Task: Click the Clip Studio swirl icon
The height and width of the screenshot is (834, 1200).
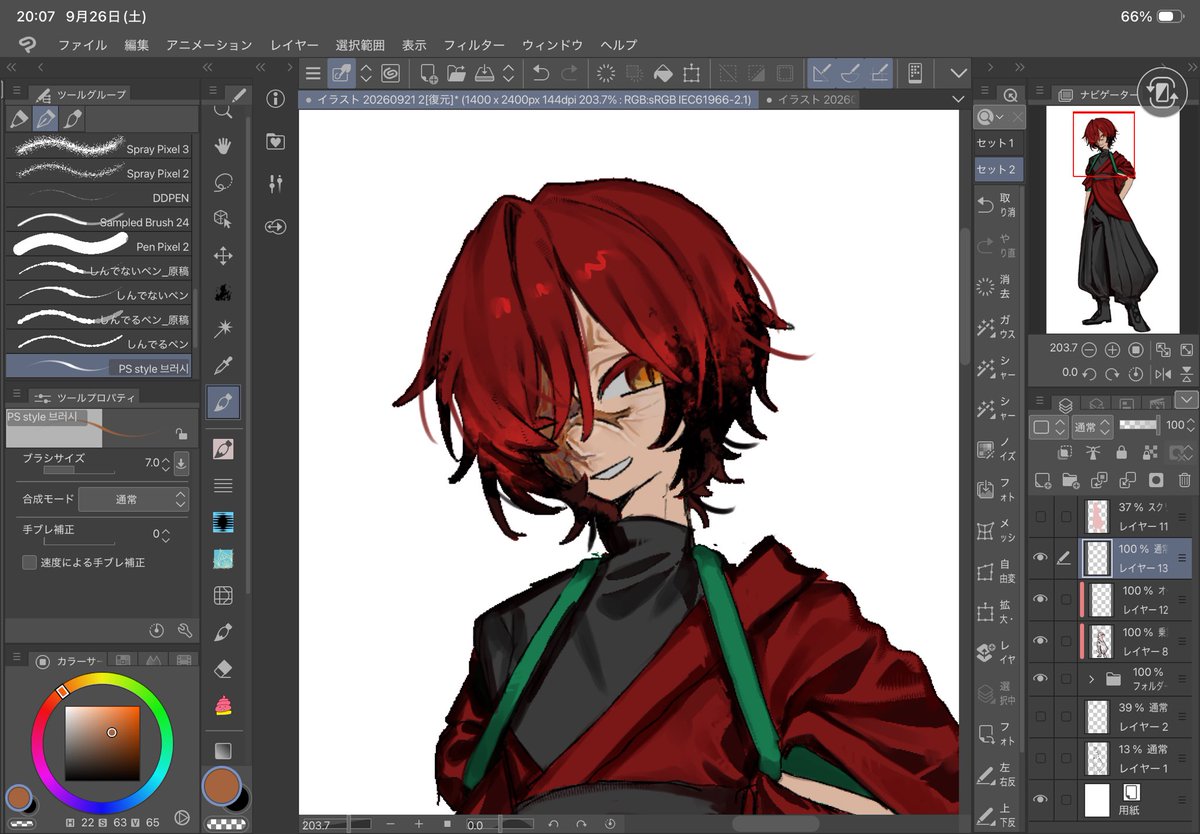Action: click(390, 73)
